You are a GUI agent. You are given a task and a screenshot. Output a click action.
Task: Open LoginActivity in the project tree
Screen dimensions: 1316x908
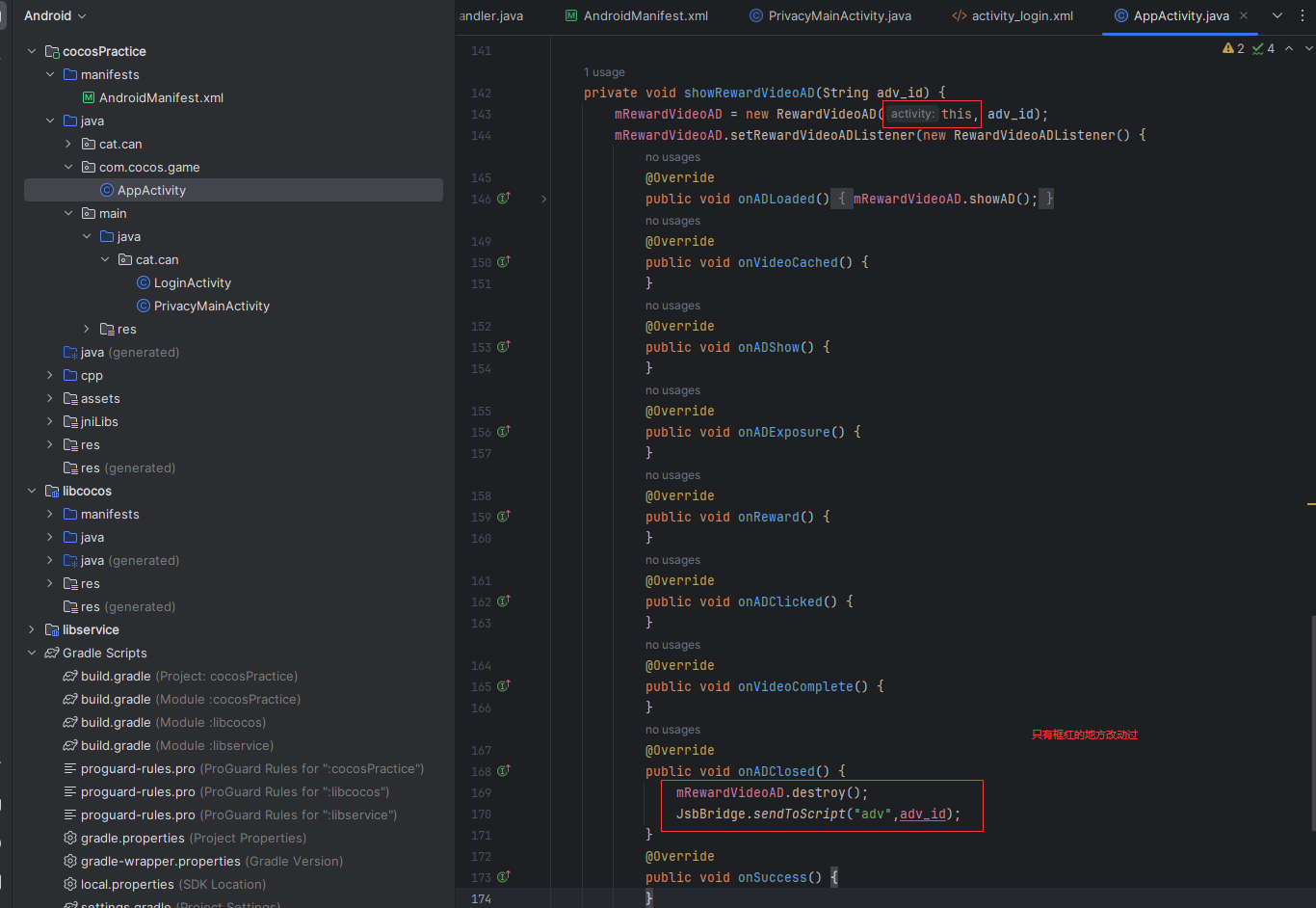(192, 282)
